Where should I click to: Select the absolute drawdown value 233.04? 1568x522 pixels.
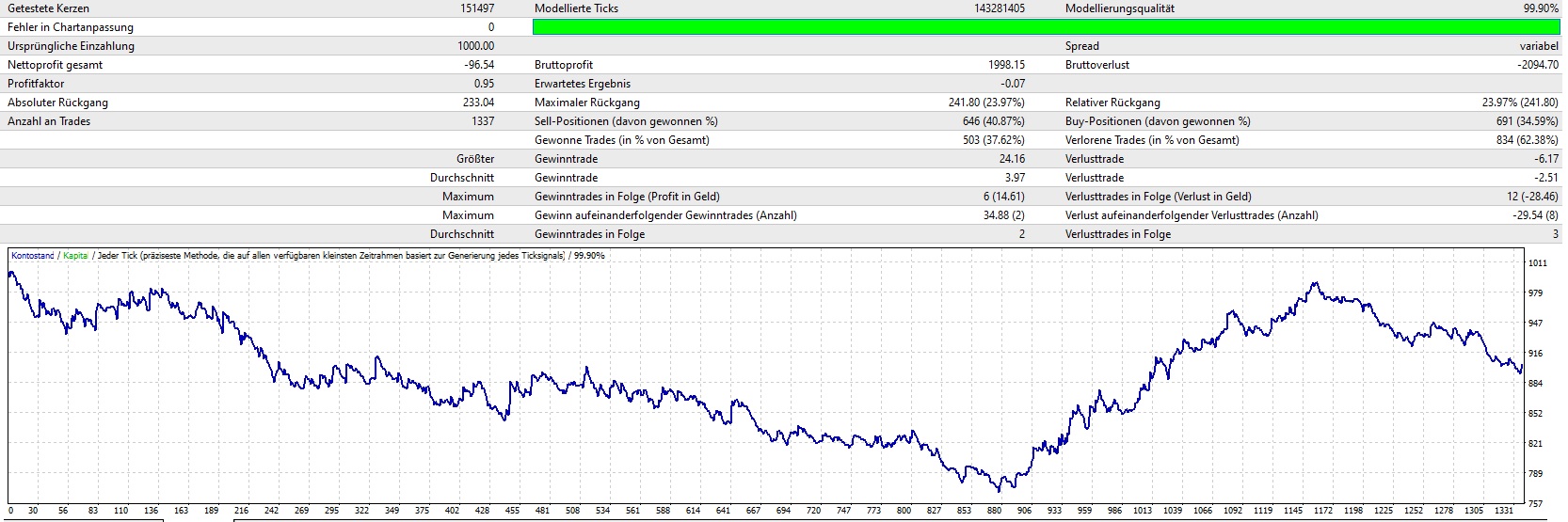click(479, 103)
